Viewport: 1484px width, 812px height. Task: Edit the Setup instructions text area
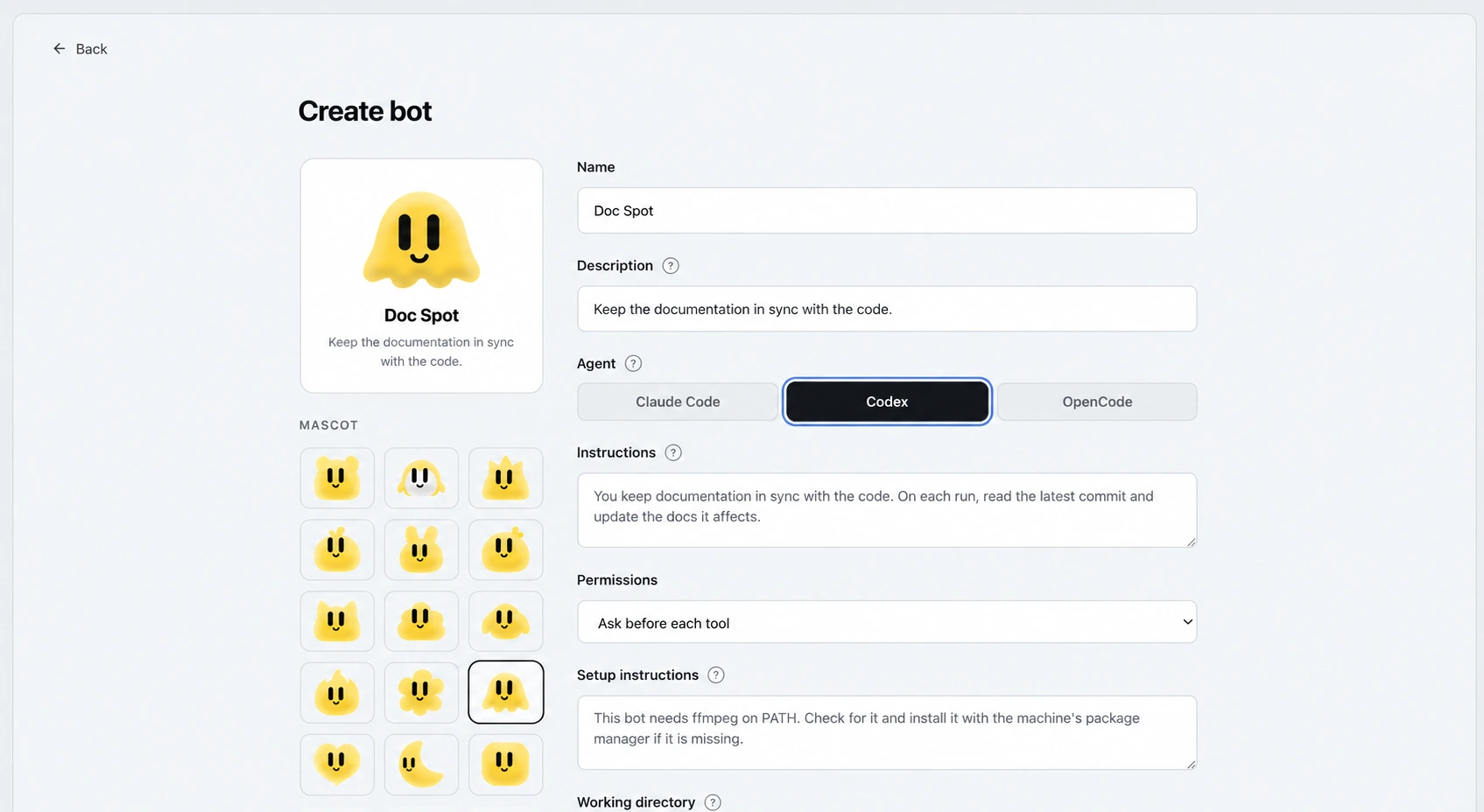[887, 732]
